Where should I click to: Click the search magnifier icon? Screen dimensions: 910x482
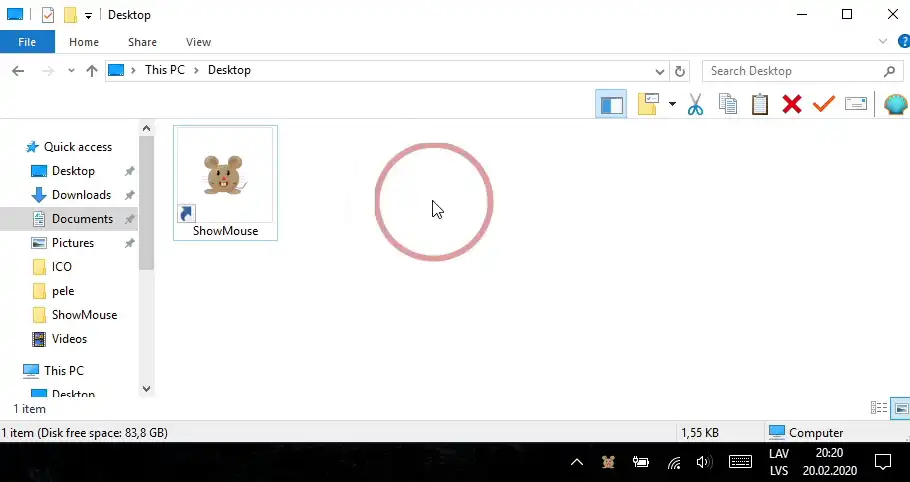coord(889,71)
